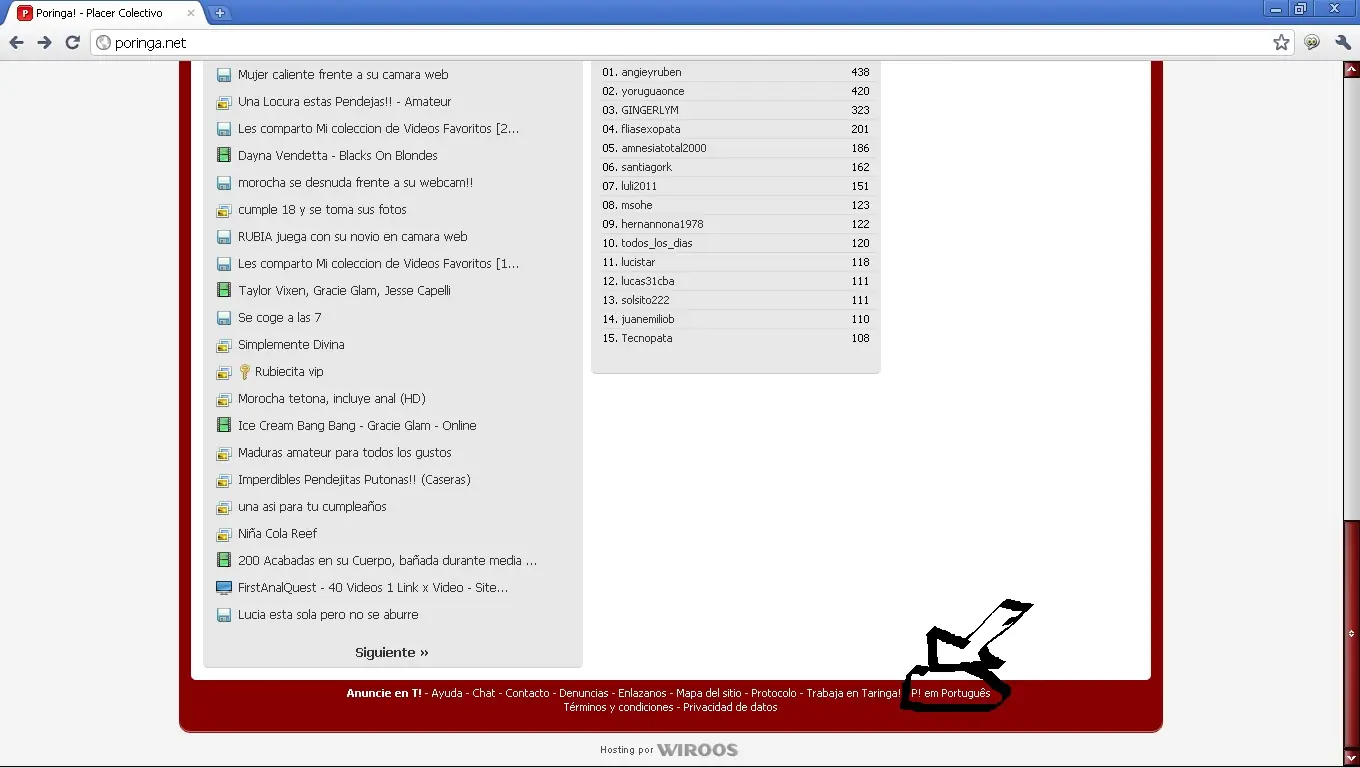Screen dimensions: 1360x768
Task: Open post Lucia esta sola pero no se aburre
Action: (328, 615)
